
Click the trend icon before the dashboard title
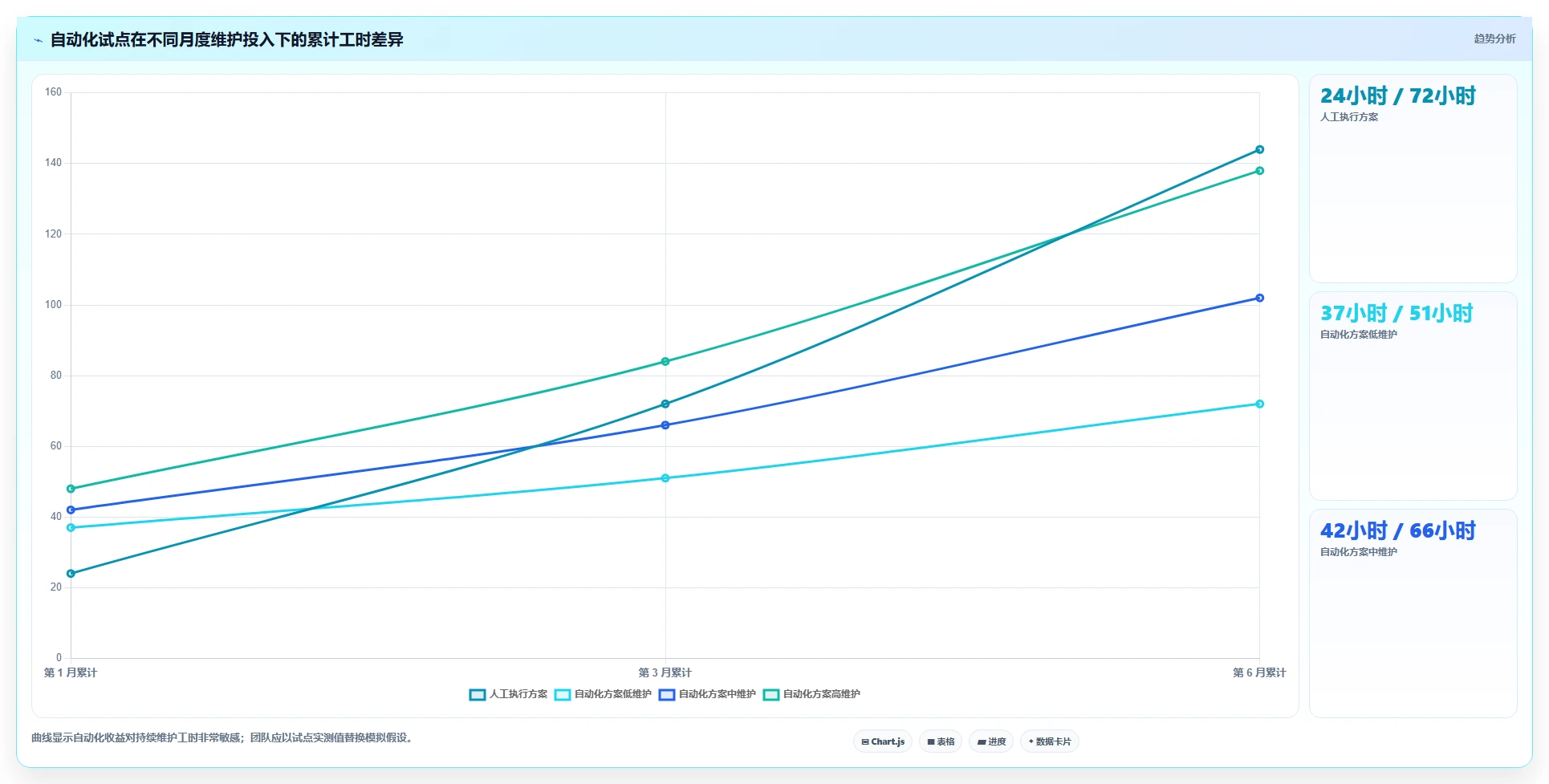coord(38,40)
